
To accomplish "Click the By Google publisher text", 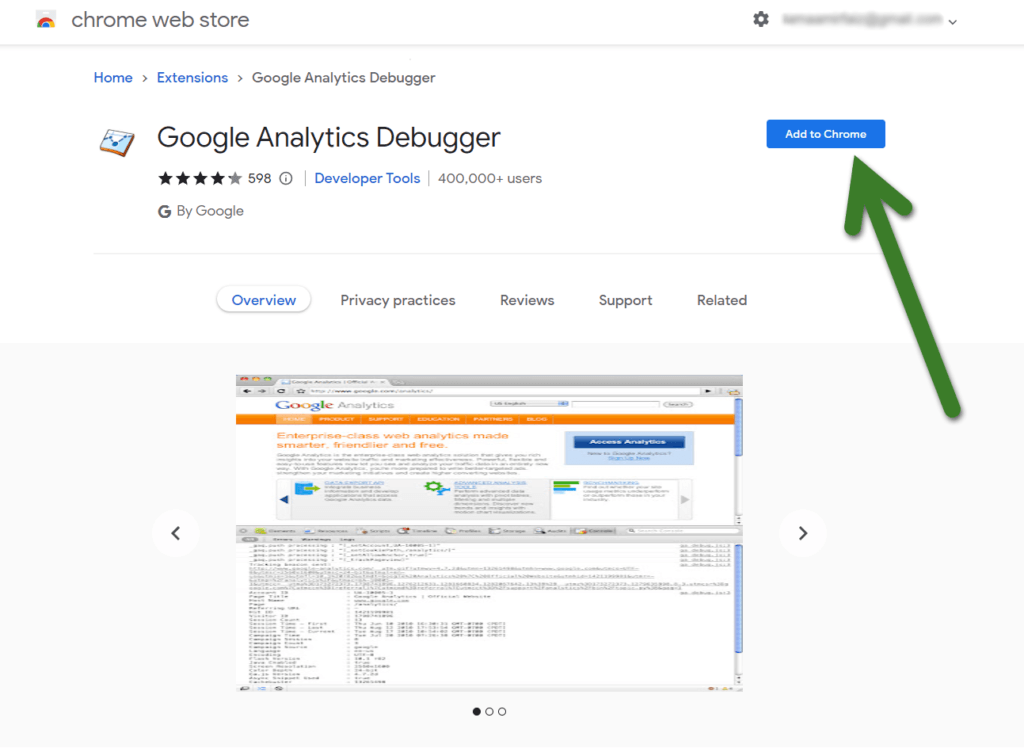I will pos(210,211).
